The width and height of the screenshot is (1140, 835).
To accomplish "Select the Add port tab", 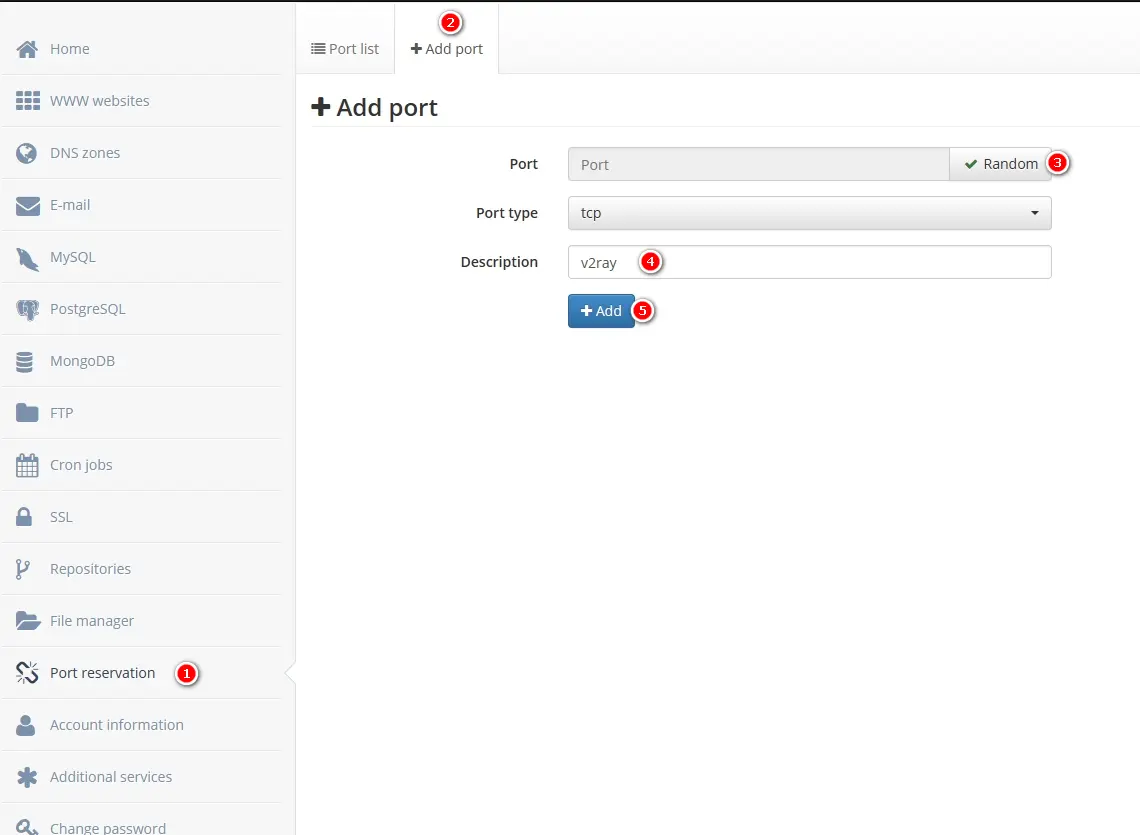I will click(447, 49).
